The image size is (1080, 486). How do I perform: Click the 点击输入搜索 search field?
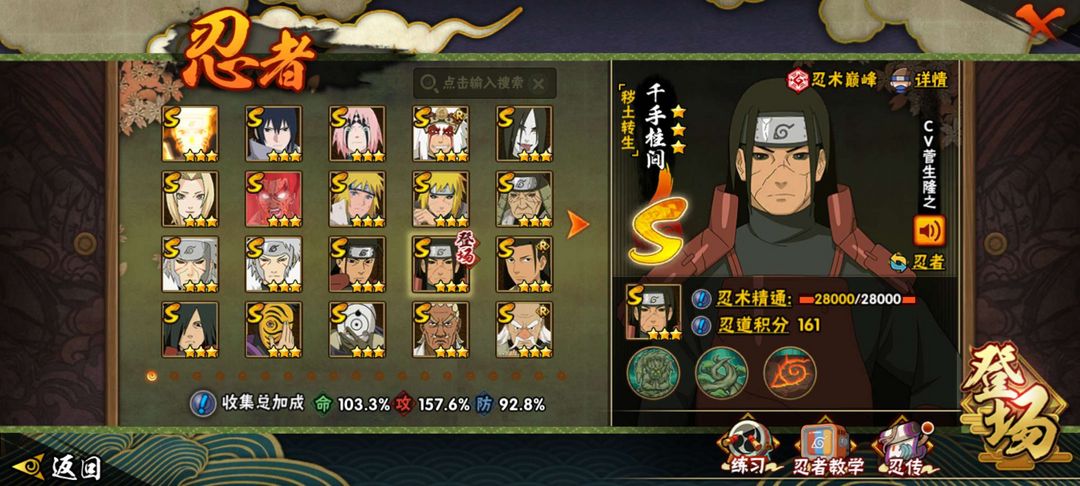click(x=485, y=83)
